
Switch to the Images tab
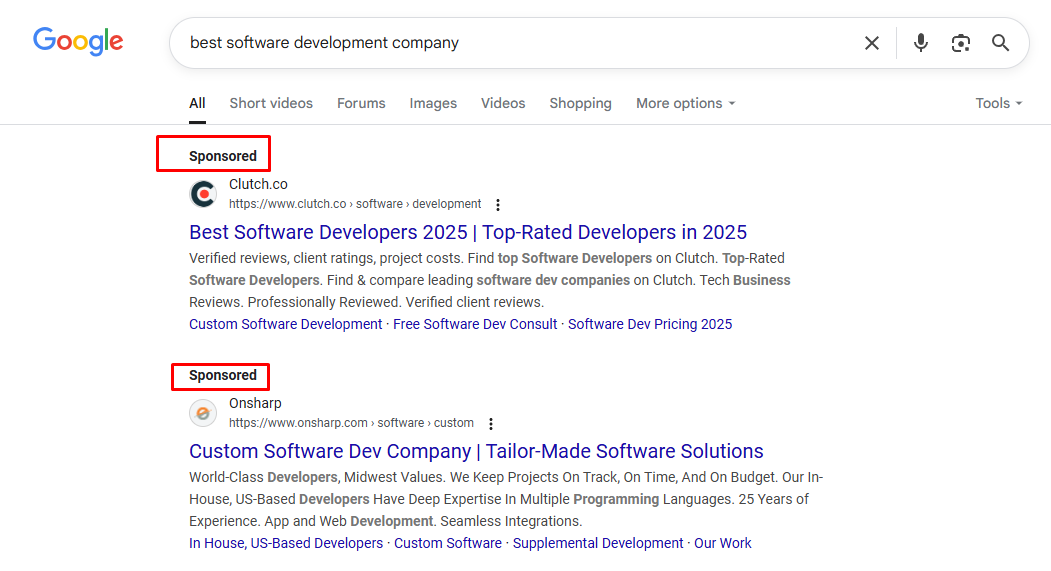(x=433, y=103)
